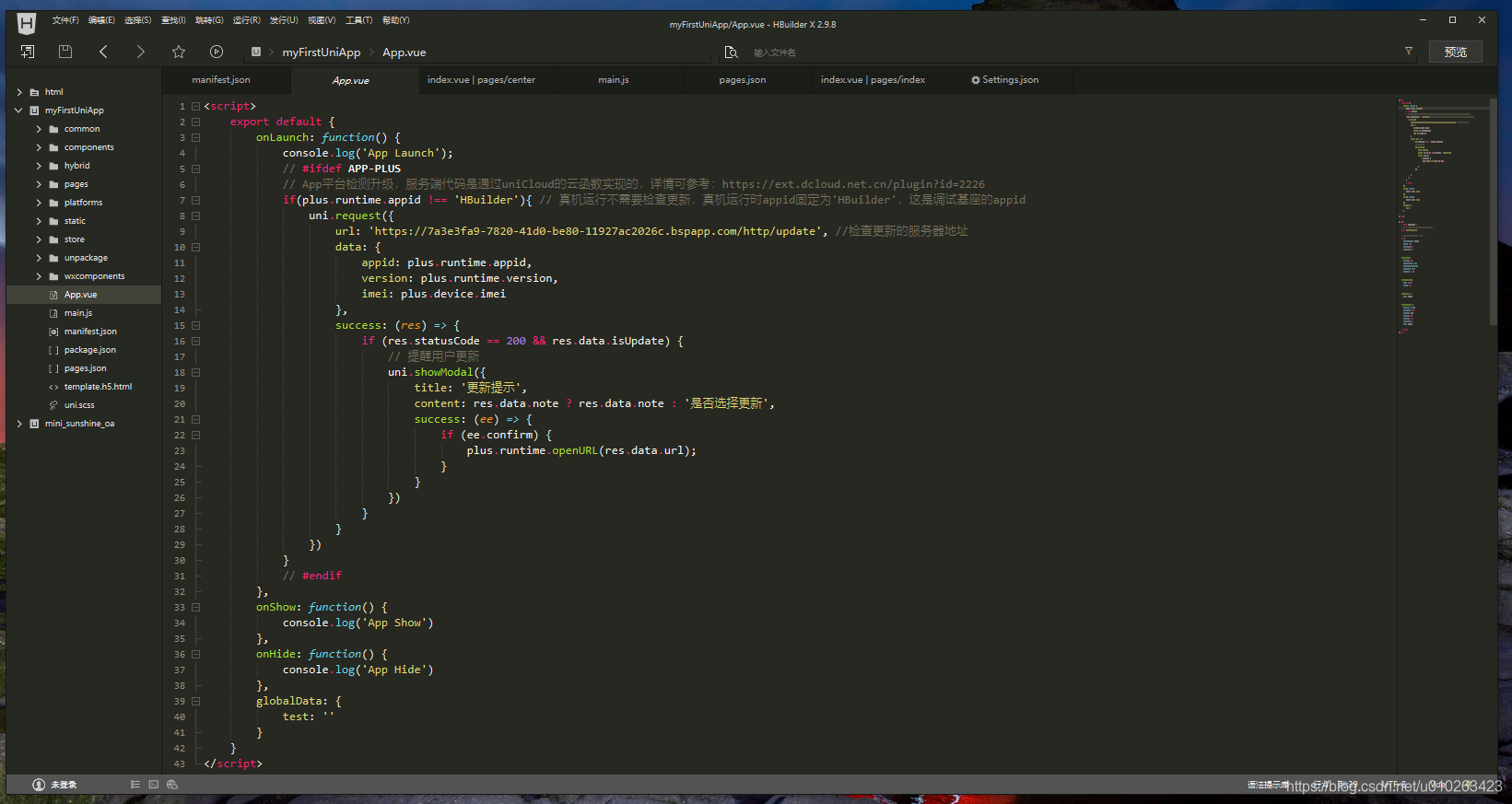1512x804 pixels.
Task: Click the run play toolbar icon
Action: [x=217, y=52]
